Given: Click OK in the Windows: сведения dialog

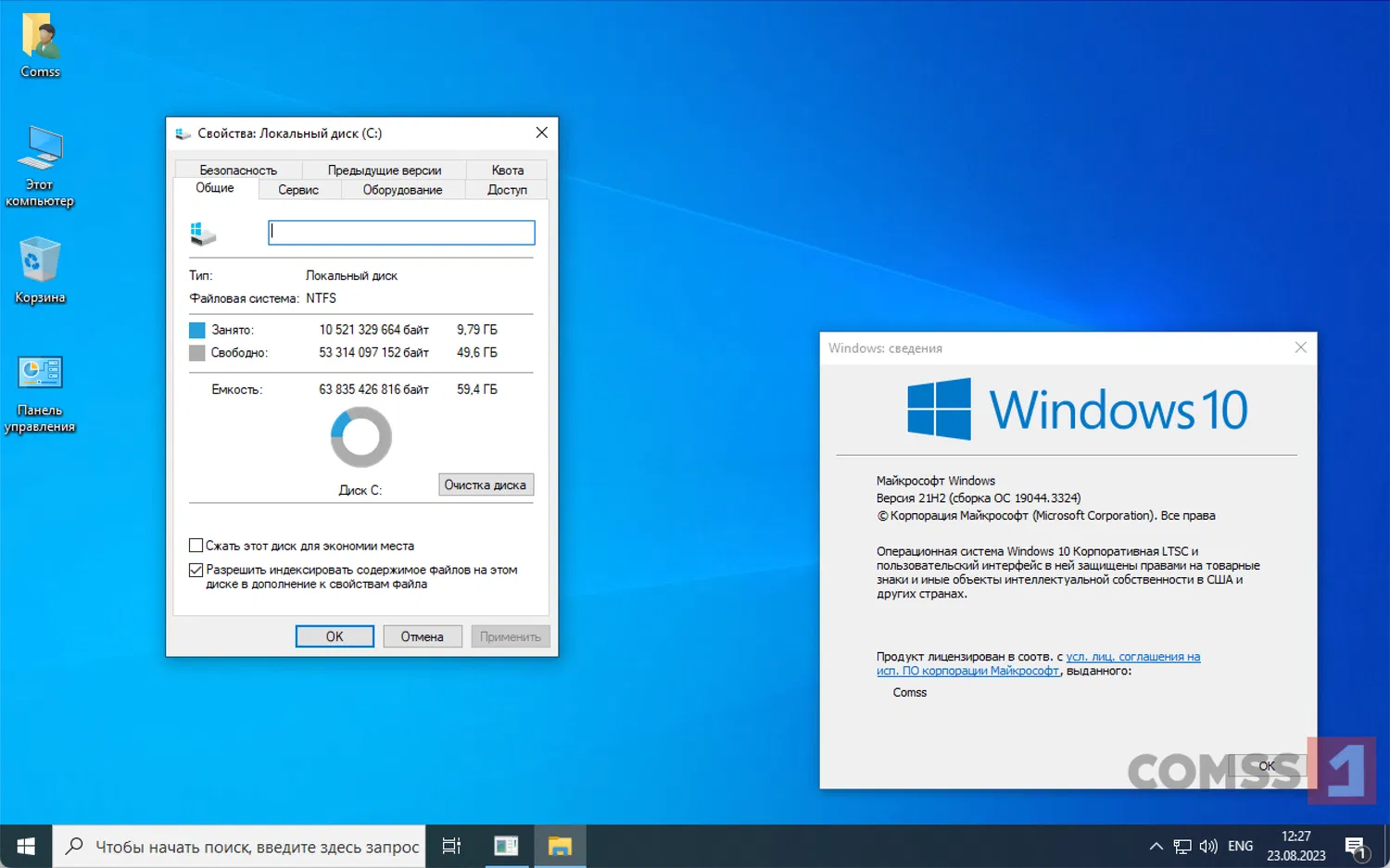Looking at the screenshot, I should 1267,766.
